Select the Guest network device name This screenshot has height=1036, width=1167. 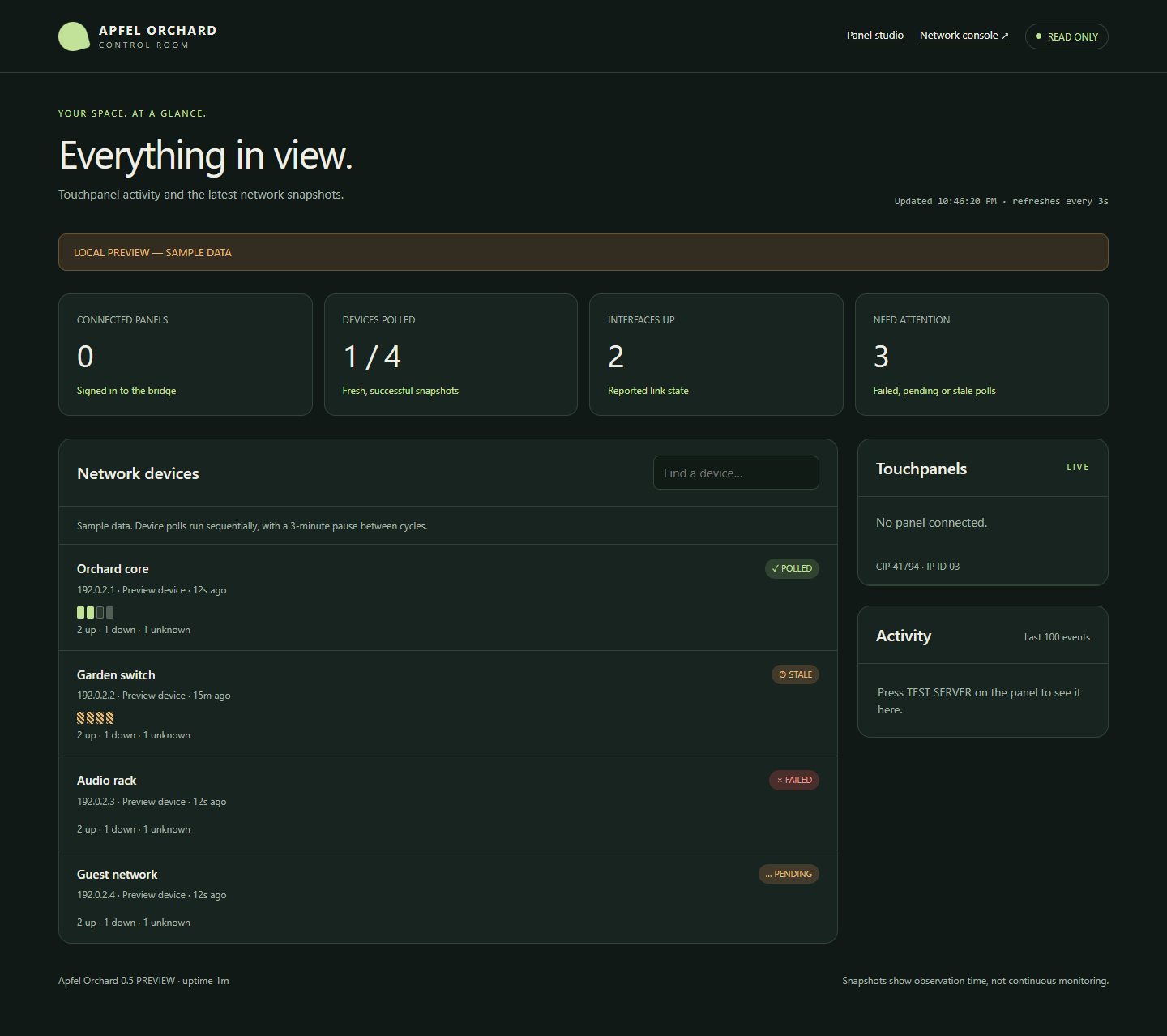click(x=117, y=875)
